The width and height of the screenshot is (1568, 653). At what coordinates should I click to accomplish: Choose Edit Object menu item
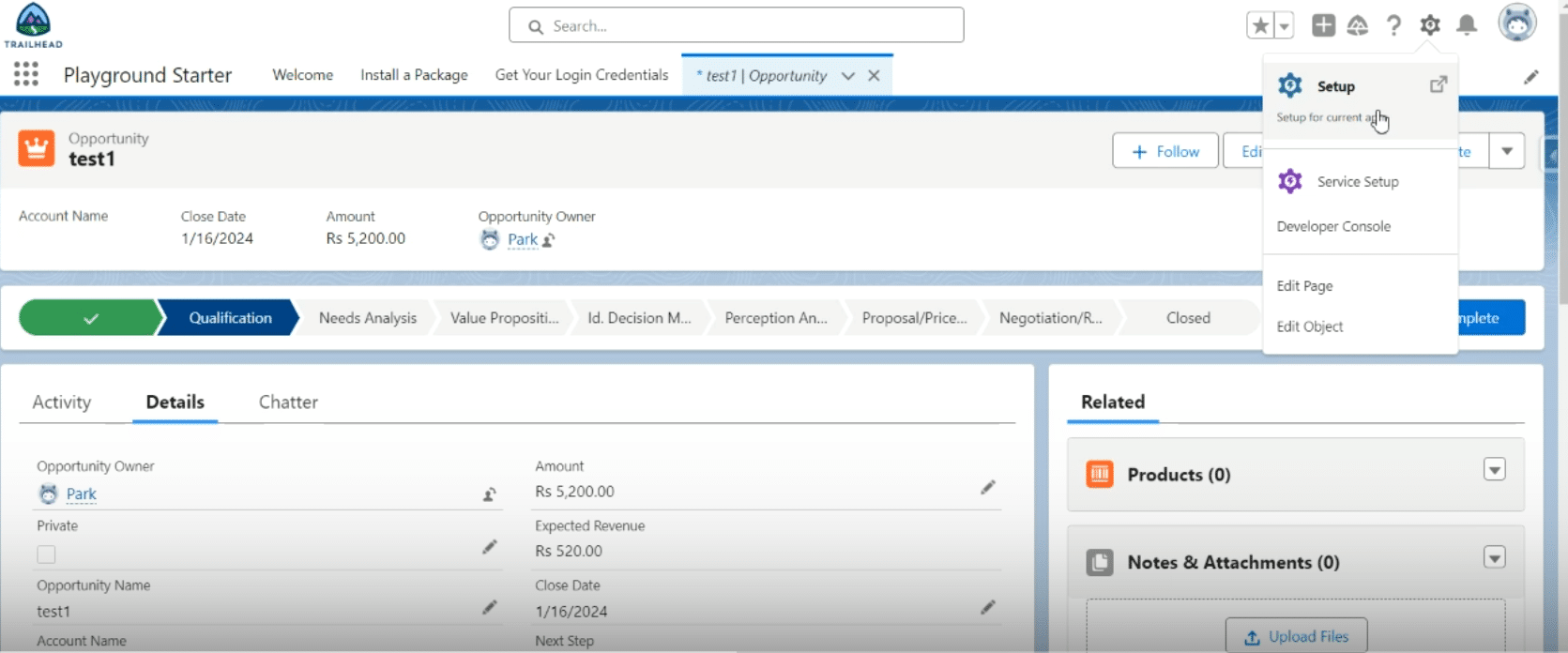(x=1361, y=326)
